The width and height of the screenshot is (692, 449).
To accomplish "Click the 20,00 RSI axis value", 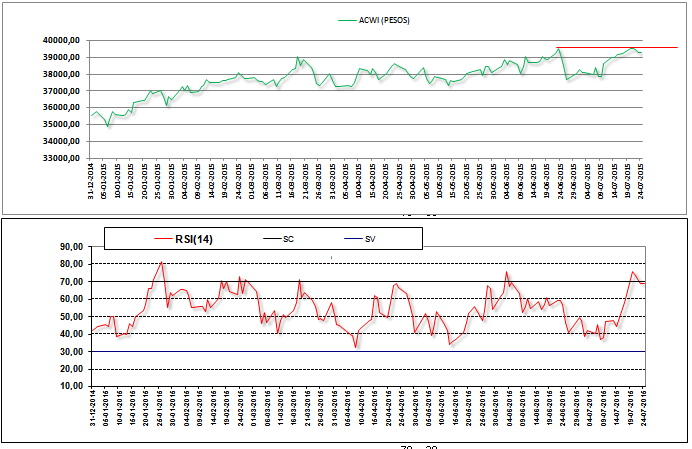I will pos(71,369).
